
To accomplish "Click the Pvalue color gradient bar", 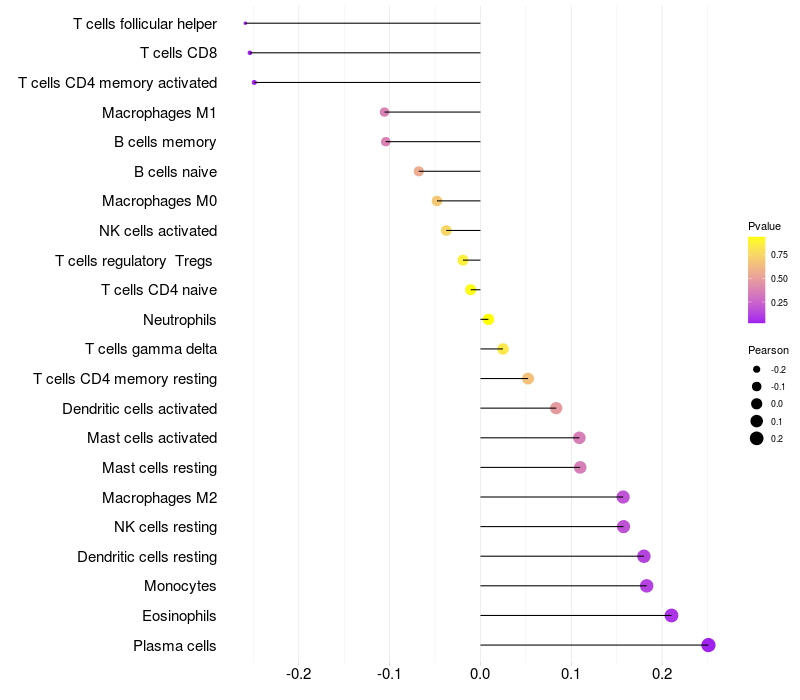I will point(757,280).
